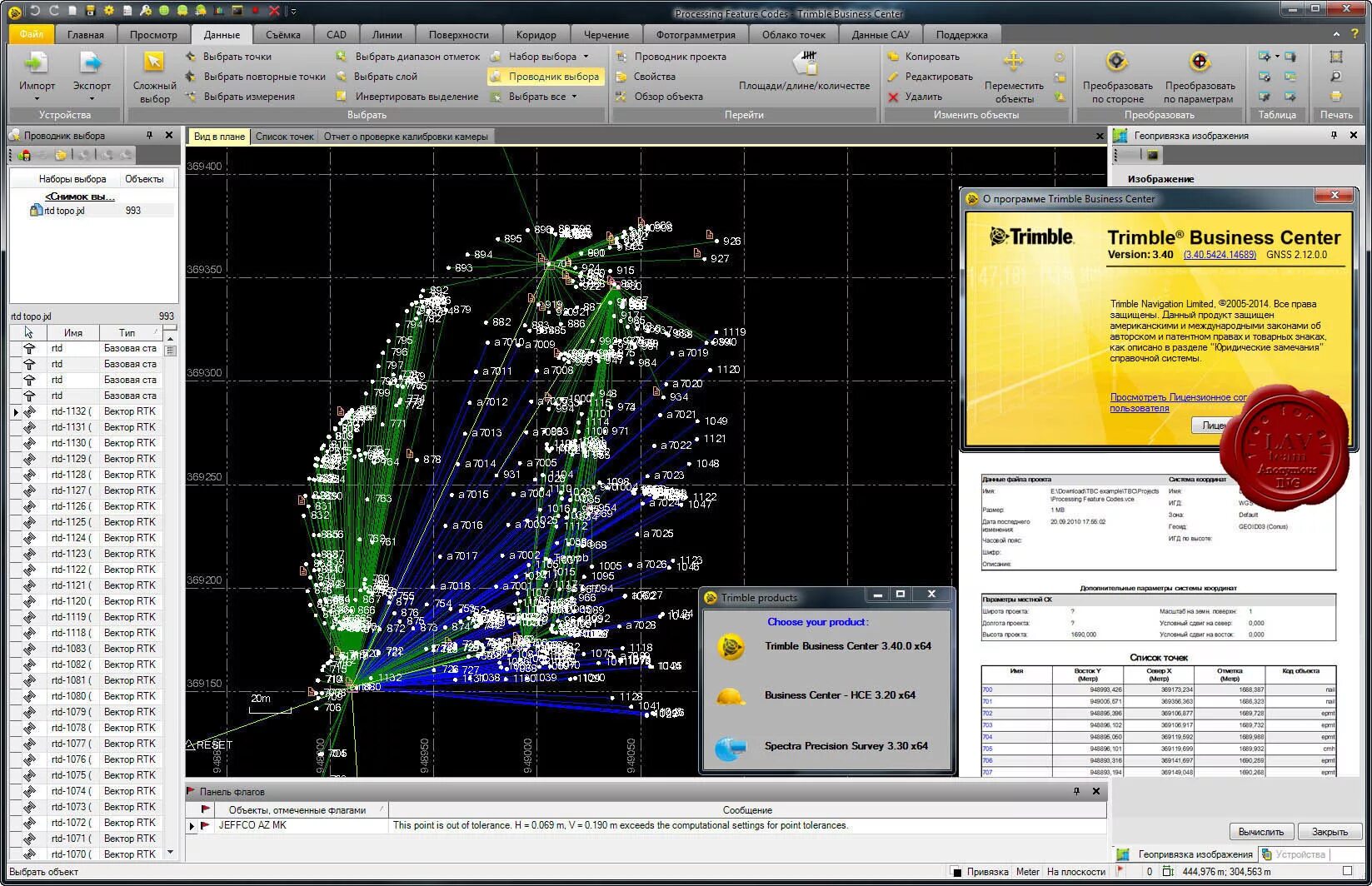Switch to the Поверхности ribbon tab
Screen dimensions: 1372x886
459,34
